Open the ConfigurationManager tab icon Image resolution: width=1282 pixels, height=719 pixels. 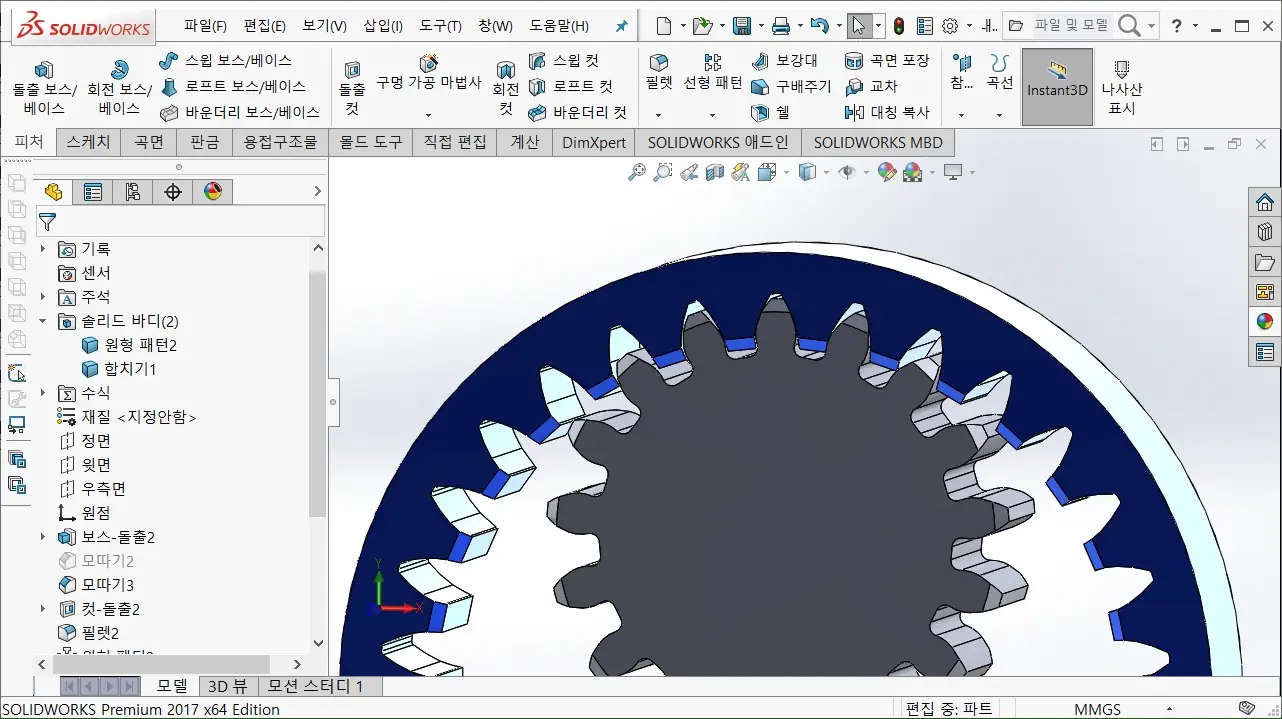point(133,192)
